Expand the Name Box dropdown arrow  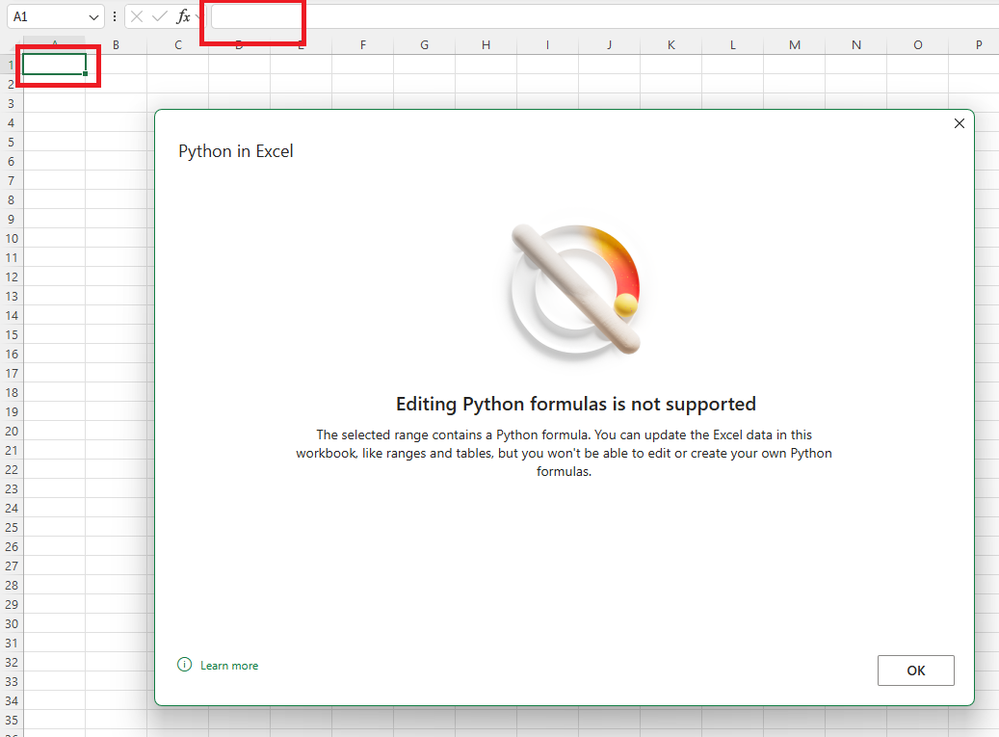tap(94, 17)
